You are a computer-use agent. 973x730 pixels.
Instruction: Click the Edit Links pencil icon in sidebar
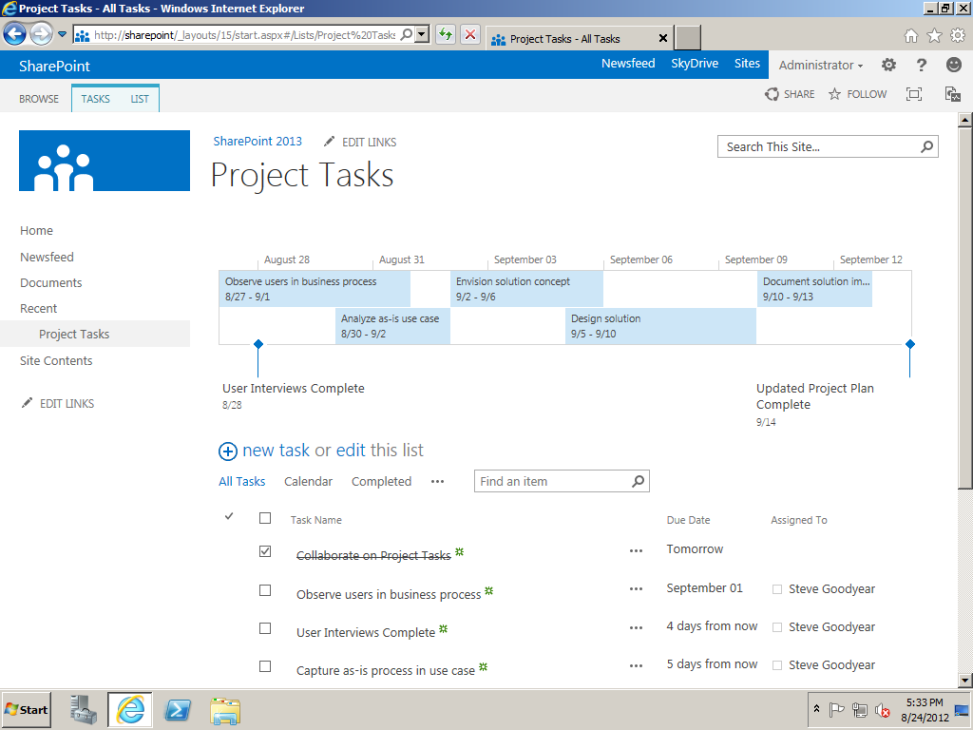(29, 403)
